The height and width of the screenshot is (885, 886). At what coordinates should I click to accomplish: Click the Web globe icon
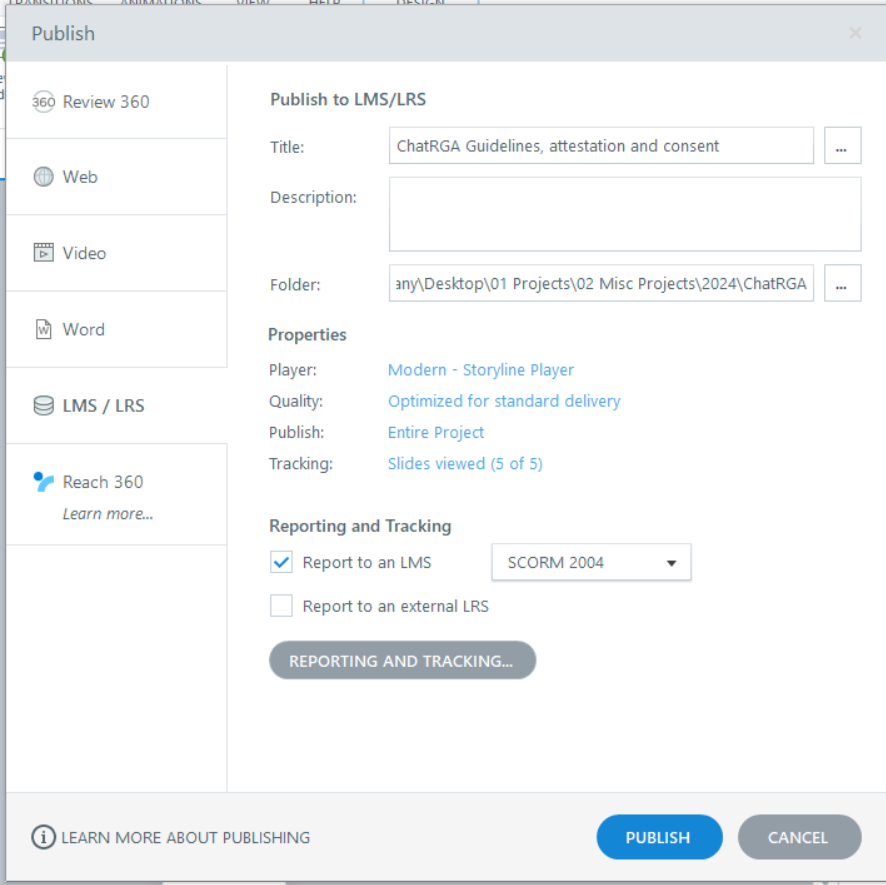point(43,177)
